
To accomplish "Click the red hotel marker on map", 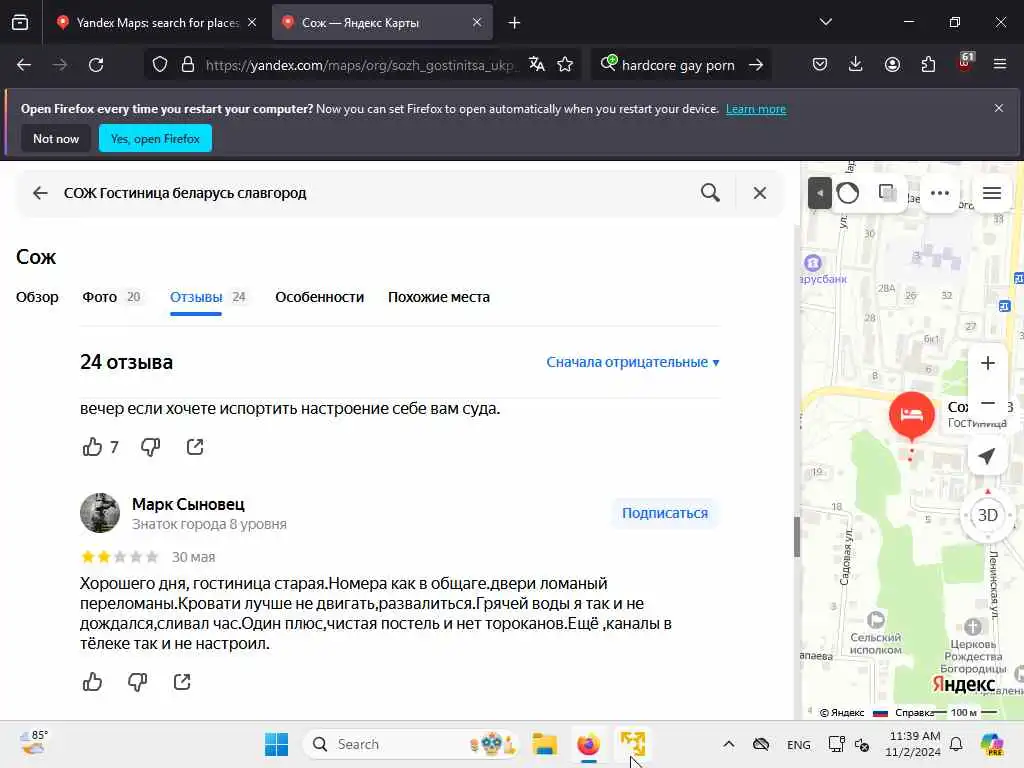I will point(912,415).
